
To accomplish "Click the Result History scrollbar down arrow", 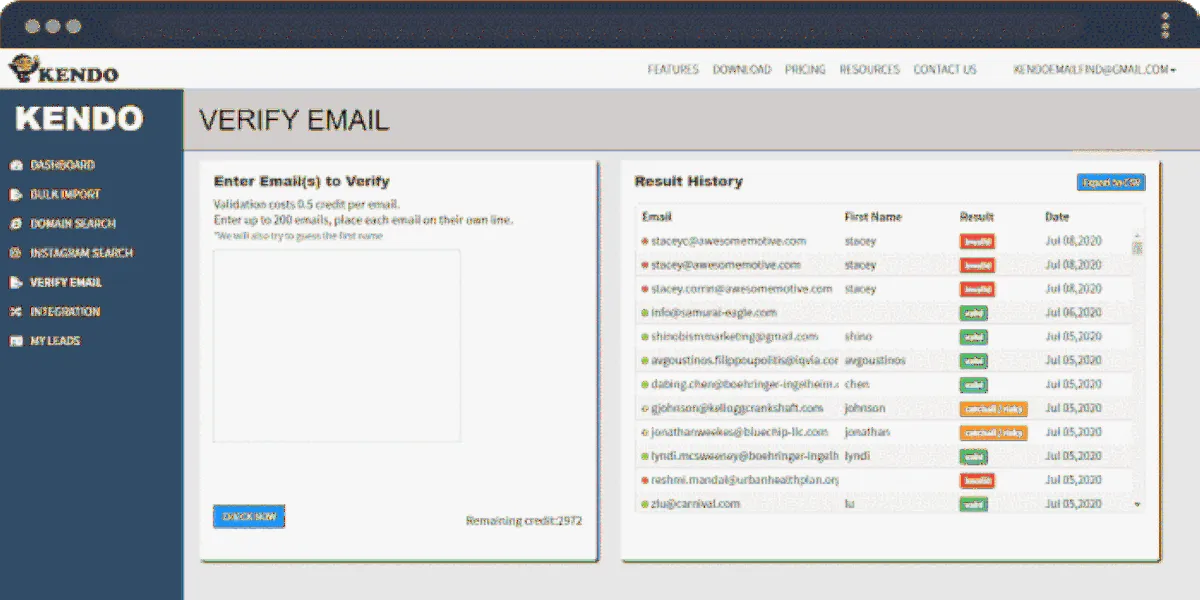I will [1137, 505].
